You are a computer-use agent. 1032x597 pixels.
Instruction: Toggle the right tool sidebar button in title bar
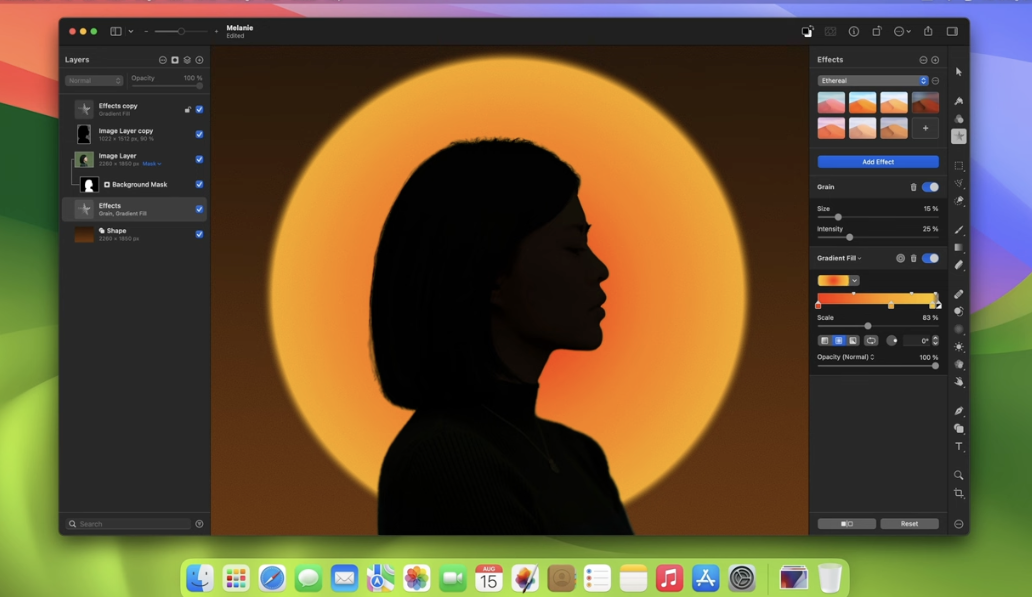[x=952, y=32]
